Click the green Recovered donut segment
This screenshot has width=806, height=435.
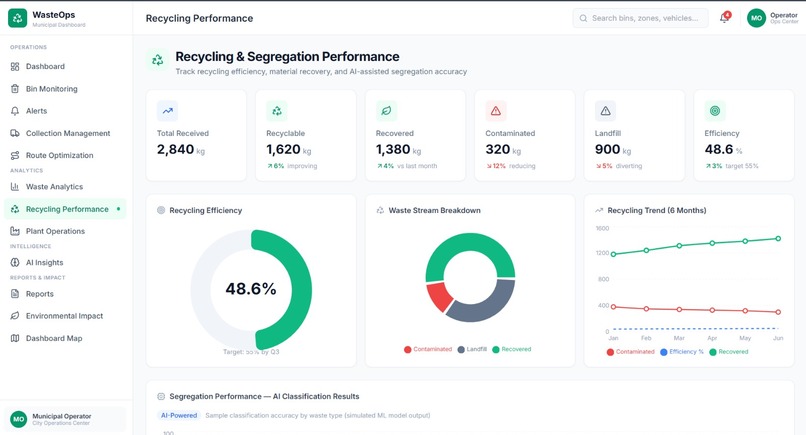pyautogui.click(x=470, y=242)
